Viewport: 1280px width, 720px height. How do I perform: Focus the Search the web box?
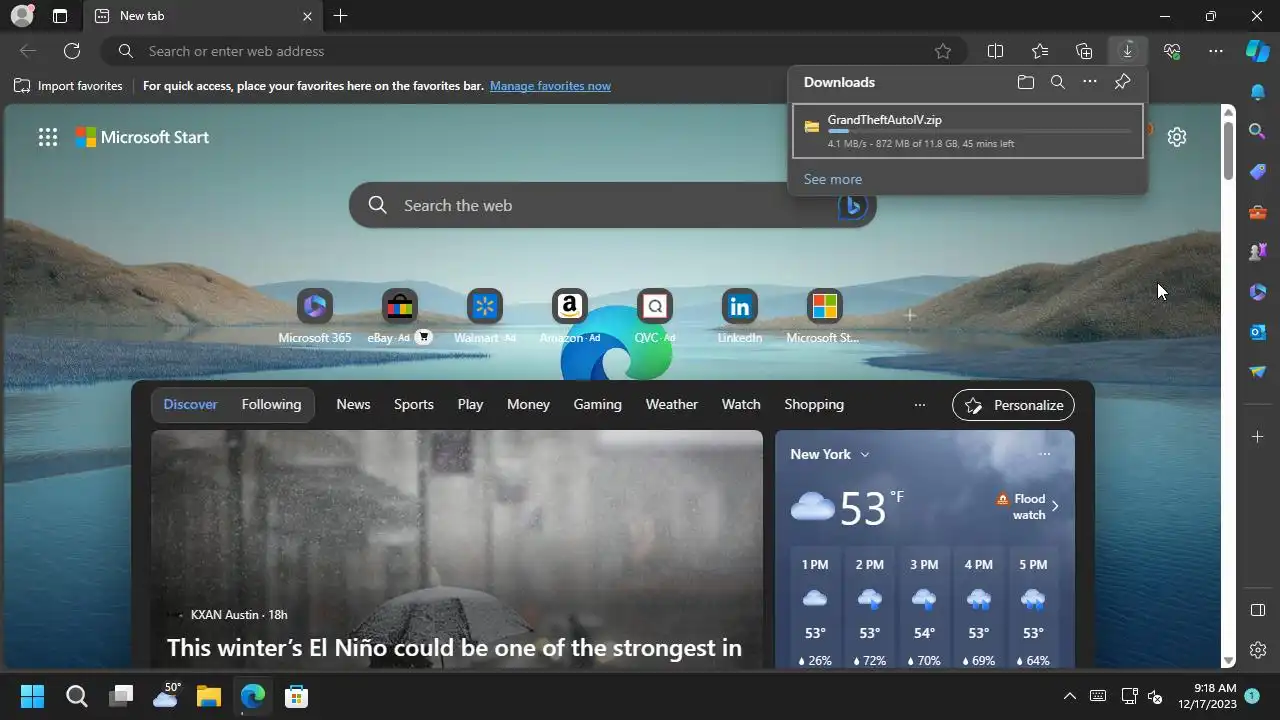coord(612,205)
